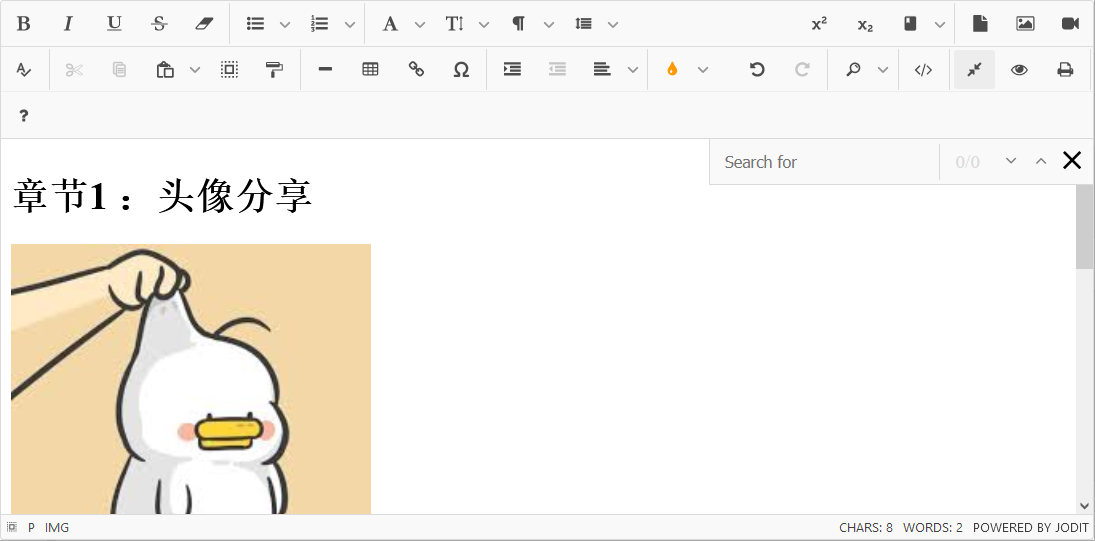1095x541 pixels.
Task: Decrease indent of the paragraph
Action: point(557,70)
